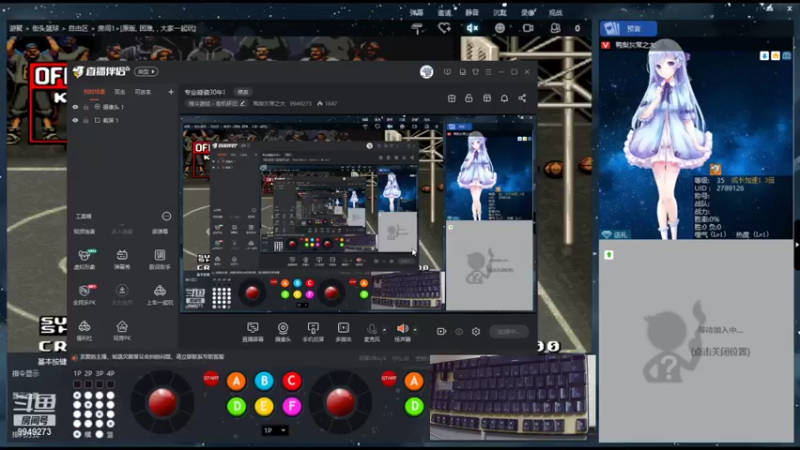Click the pill with arrow beside 直播伴侣 logo

click(x=146, y=72)
